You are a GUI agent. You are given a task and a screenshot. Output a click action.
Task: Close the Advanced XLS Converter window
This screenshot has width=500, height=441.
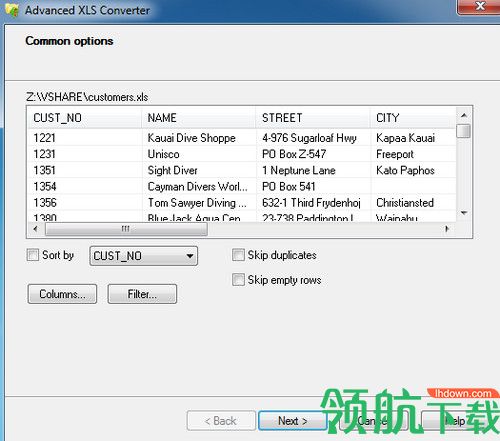pyautogui.click(x=479, y=7)
